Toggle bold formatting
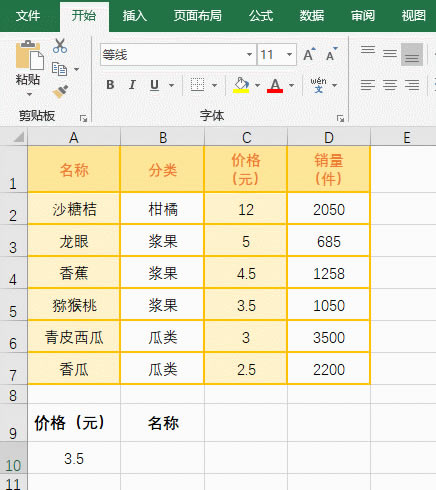 (110, 85)
